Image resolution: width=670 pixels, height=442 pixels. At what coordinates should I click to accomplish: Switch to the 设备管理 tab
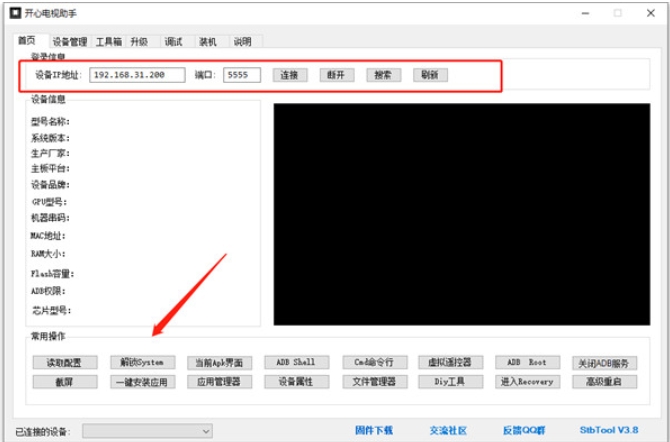tap(70, 42)
